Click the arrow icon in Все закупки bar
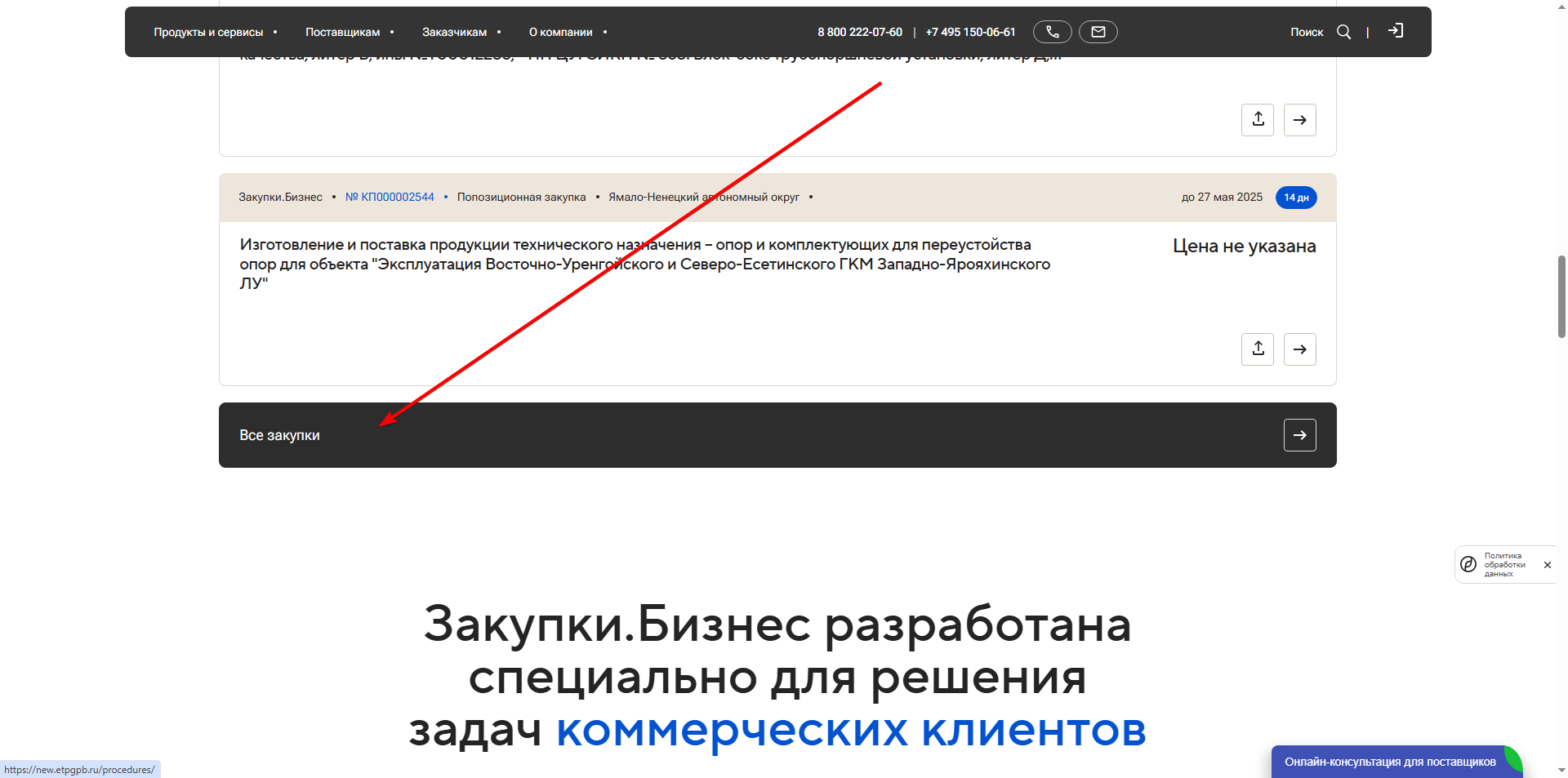 coord(1300,435)
